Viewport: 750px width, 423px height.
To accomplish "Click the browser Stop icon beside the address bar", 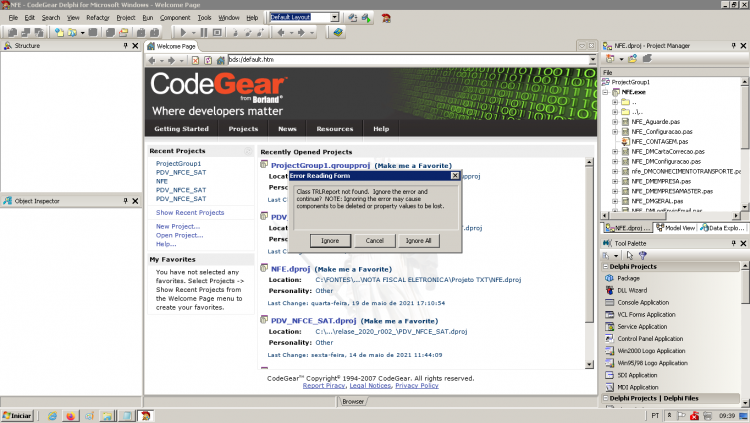I will 195,60.
